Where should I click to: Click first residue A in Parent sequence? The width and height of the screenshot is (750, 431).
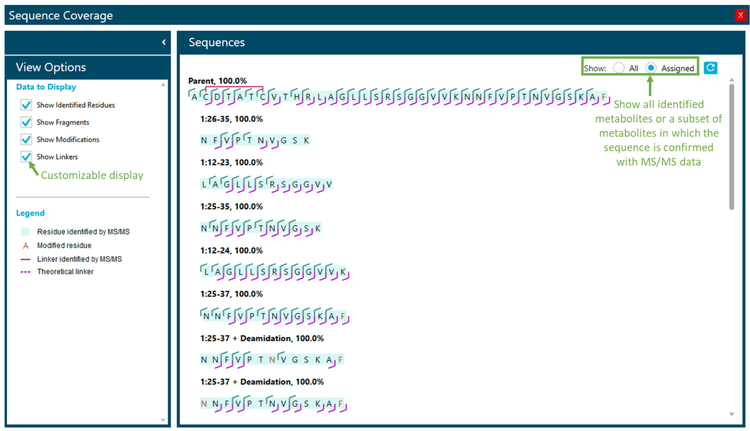click(195, 97)
